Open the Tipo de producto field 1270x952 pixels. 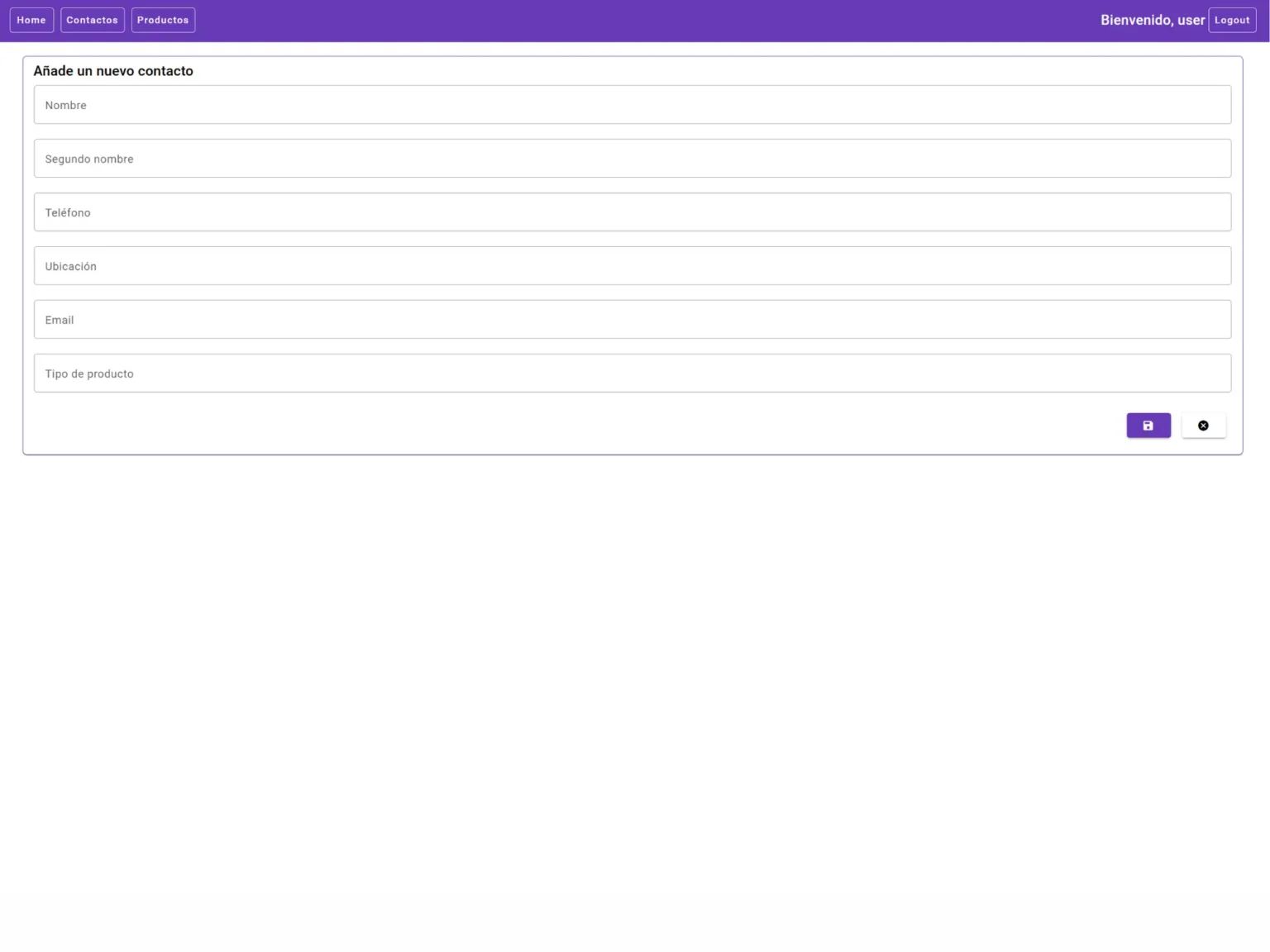tap(633, 374)
